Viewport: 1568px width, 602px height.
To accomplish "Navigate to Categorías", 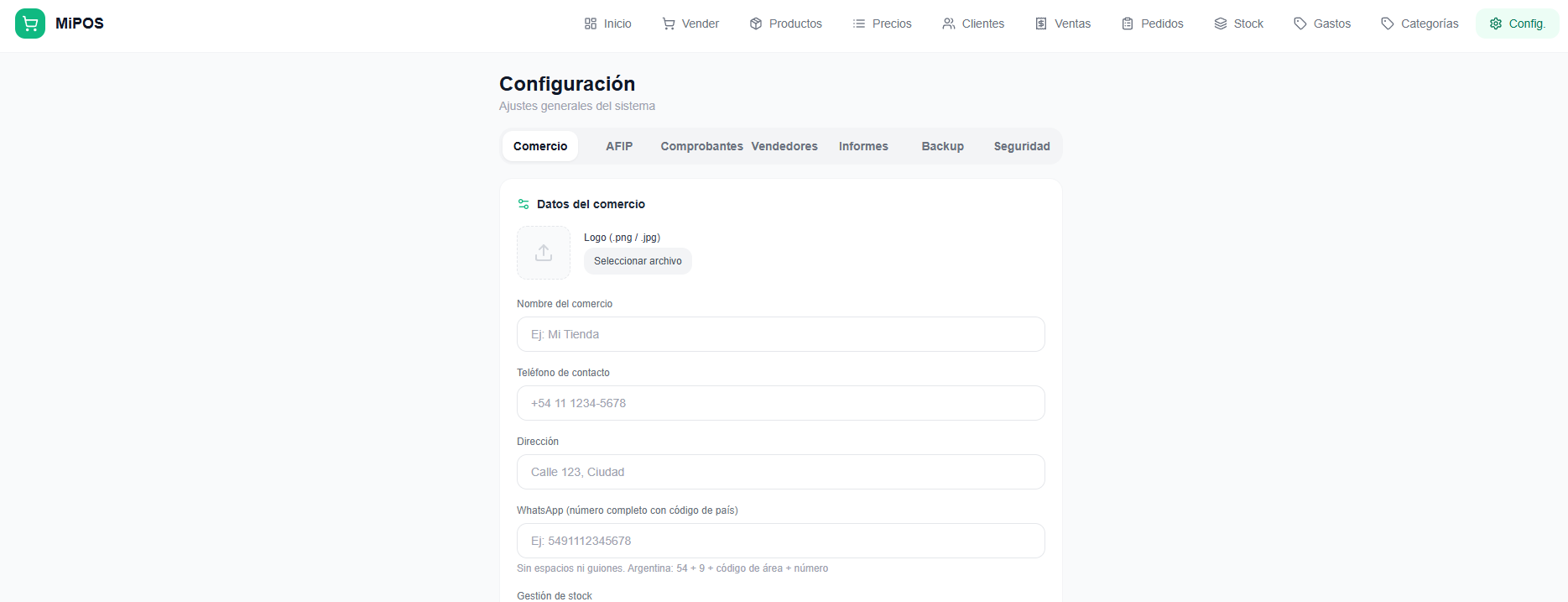I will coord(1420,24).
